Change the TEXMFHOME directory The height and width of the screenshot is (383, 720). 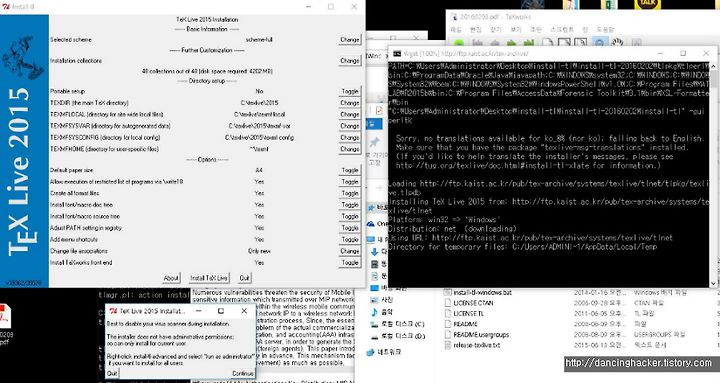(350, 149)
